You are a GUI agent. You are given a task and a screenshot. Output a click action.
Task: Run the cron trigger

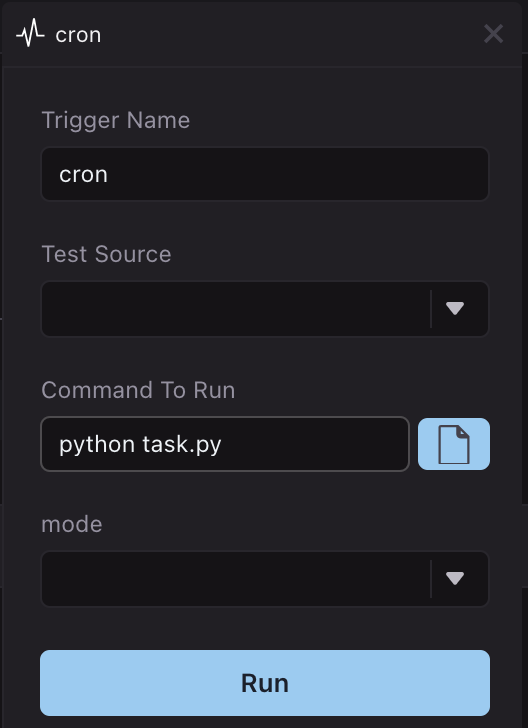tap(265, 682)
